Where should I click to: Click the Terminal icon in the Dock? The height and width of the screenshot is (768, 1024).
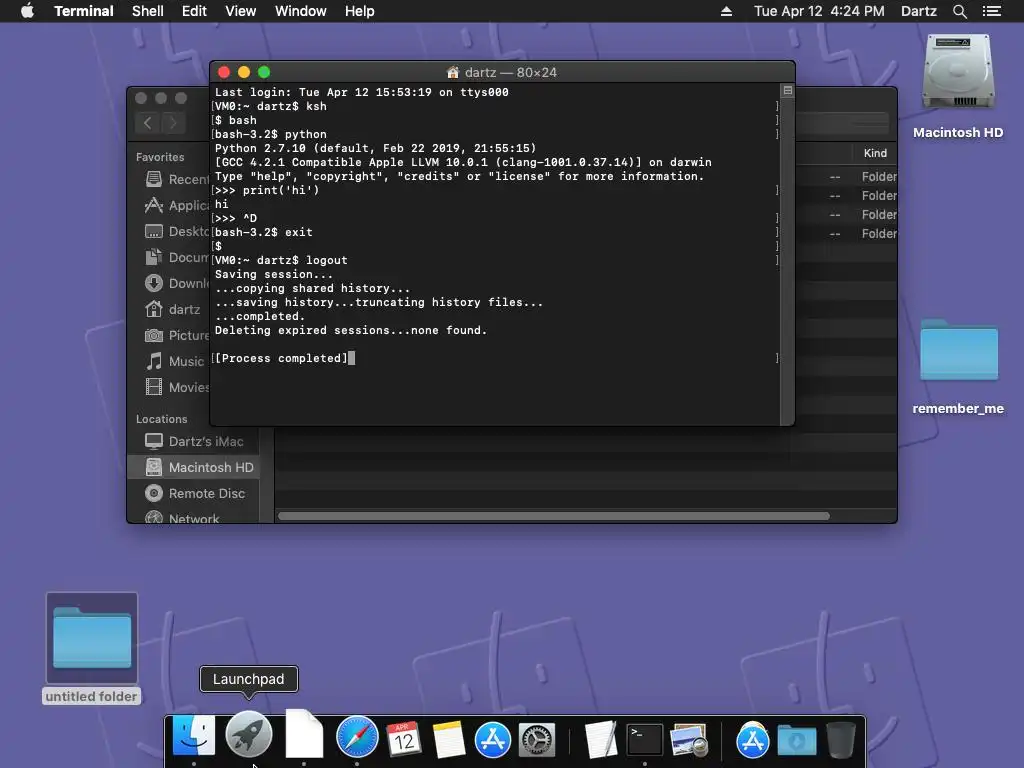[x=645, y=739]
